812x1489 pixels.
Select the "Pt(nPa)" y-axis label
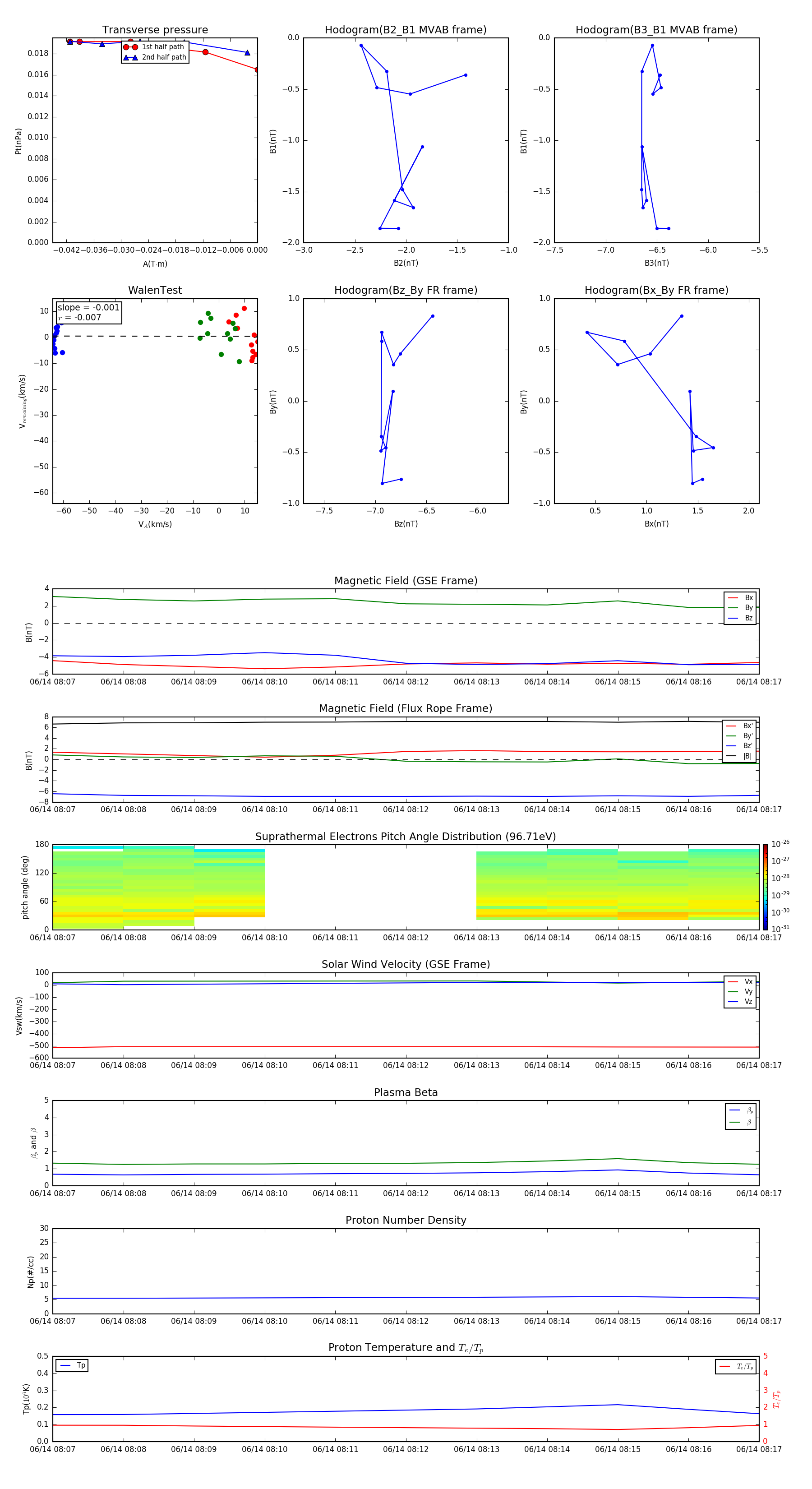click(x=18, y=141)
